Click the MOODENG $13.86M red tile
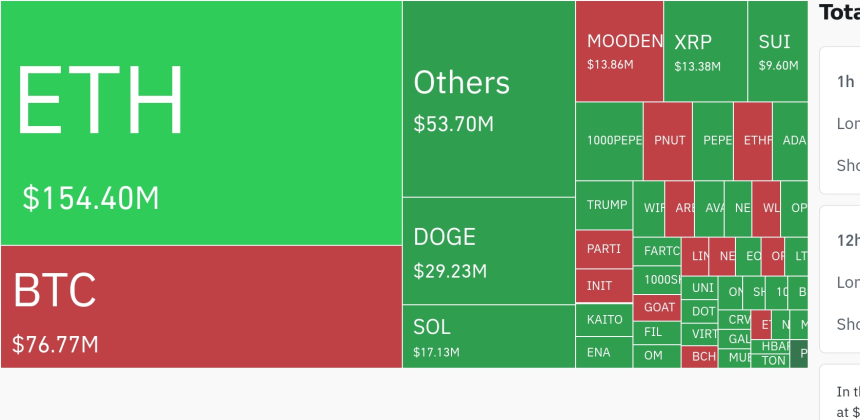This screenshot has width=860, height=420. coord(619,51)
